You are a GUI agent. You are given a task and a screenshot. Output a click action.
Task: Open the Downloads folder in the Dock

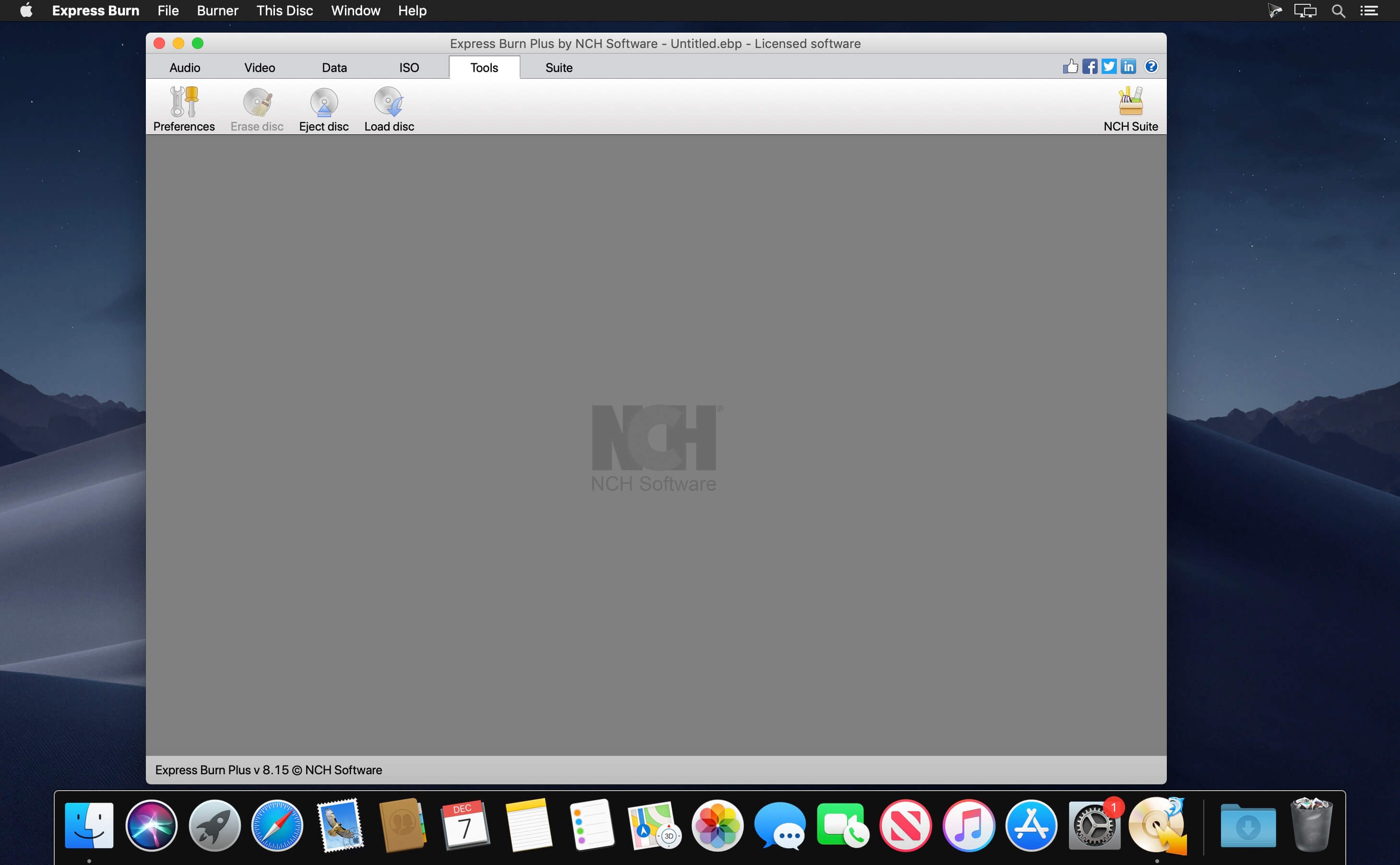point(1248,825)
